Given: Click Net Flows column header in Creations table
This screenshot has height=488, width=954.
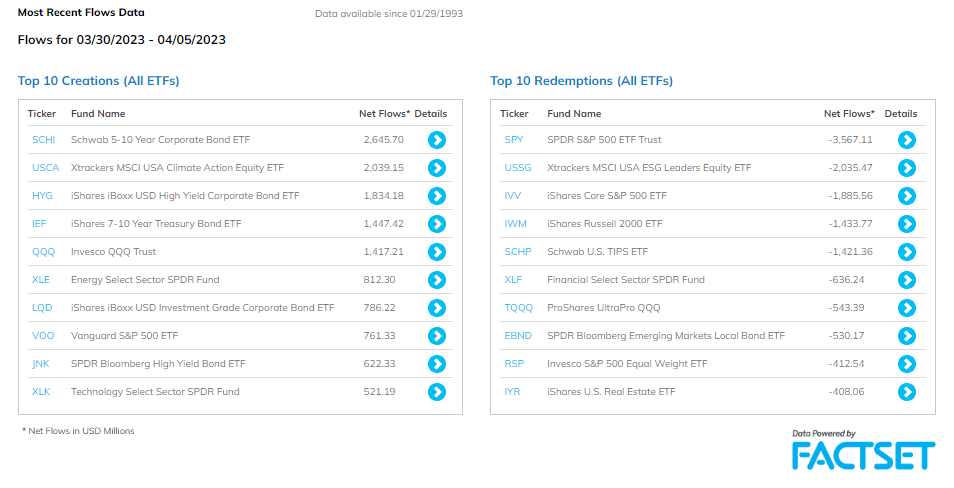Looking at the screenshot, I should pos(385,114).
